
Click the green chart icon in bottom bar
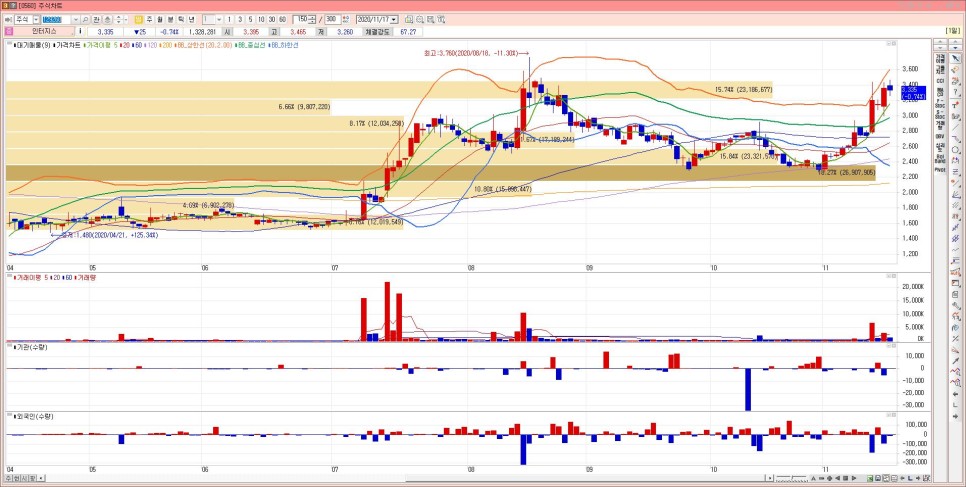pos(870,478)
